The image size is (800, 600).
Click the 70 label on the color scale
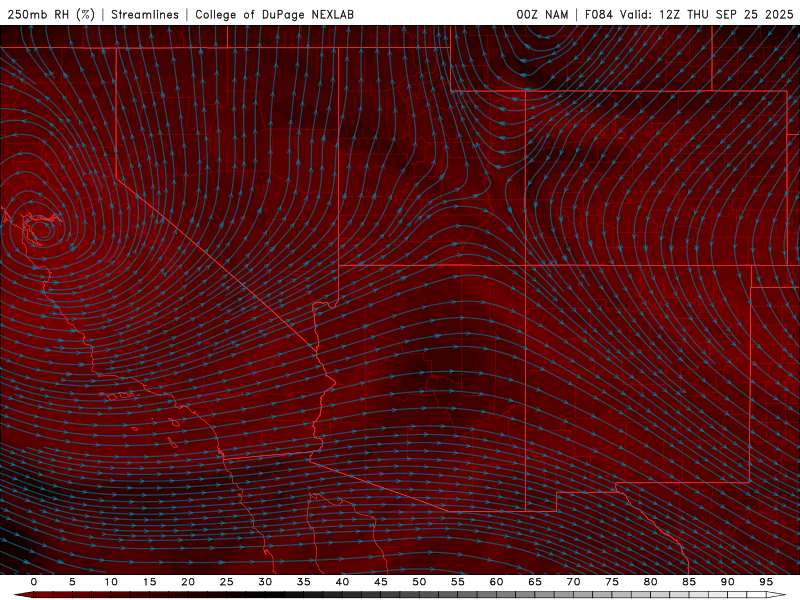point(573,582)
